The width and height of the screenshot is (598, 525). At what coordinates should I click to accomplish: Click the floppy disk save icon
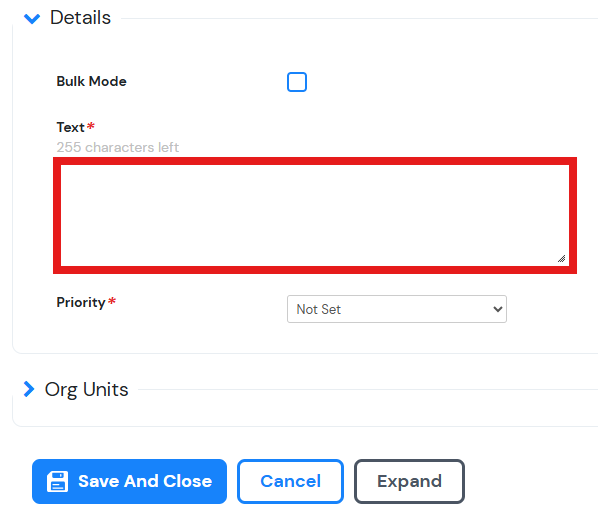[x=57, y=482]
